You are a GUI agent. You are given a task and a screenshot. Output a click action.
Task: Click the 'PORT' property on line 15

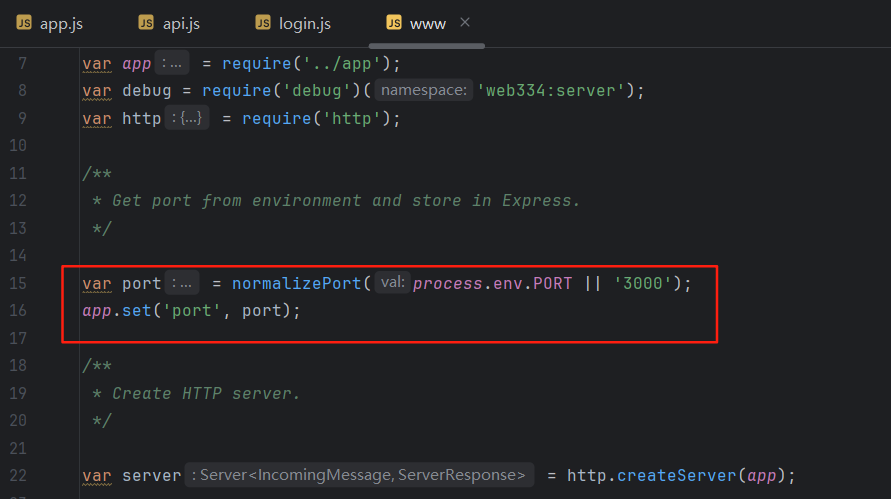point(552,283)
